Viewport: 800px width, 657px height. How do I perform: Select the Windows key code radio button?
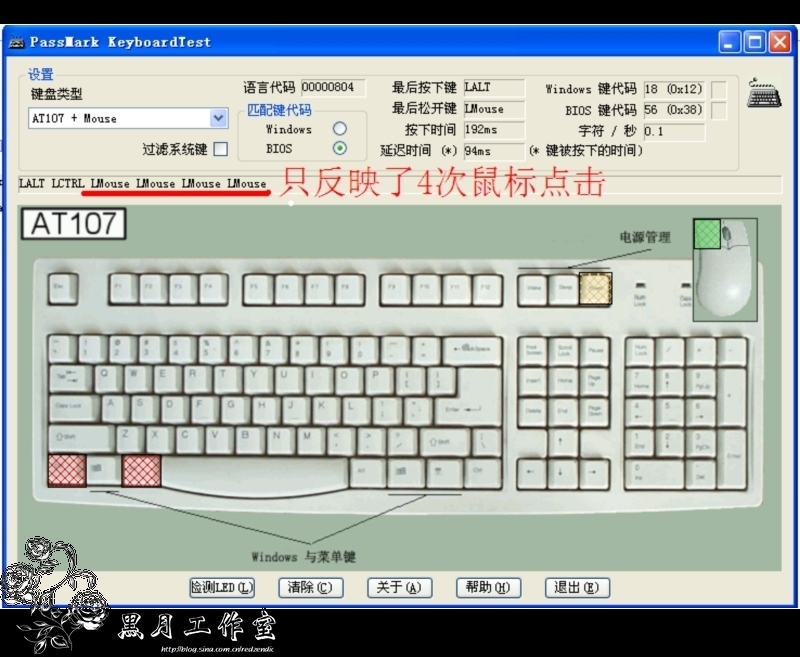click(339, 129)
